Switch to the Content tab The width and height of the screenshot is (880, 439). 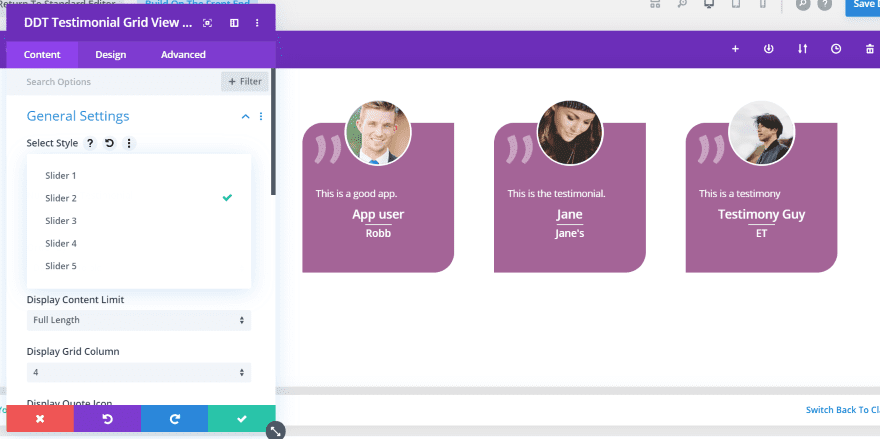pos(42,54)
